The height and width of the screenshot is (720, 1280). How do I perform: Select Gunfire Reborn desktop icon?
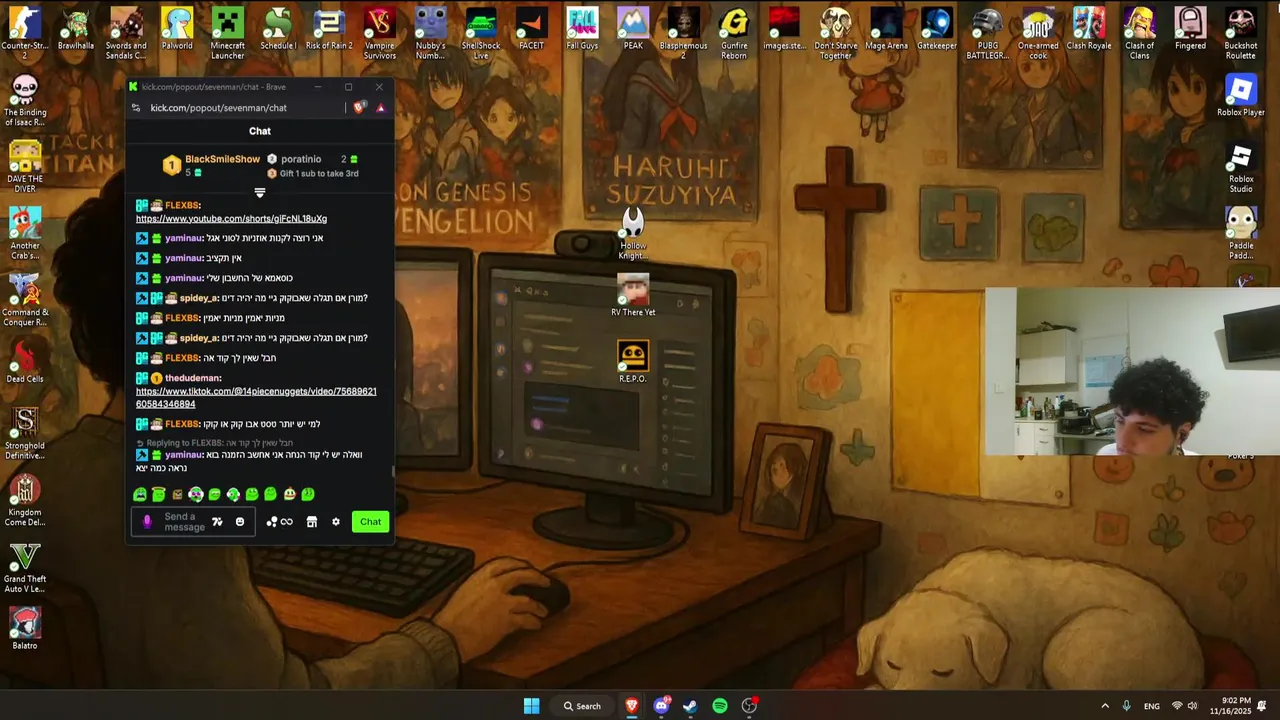click(734, 32)
